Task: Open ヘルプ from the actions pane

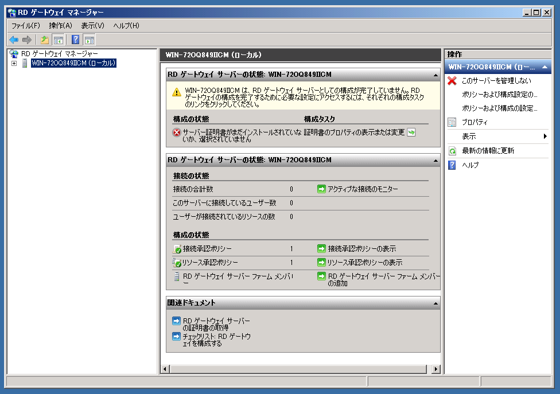Action: 470,165
